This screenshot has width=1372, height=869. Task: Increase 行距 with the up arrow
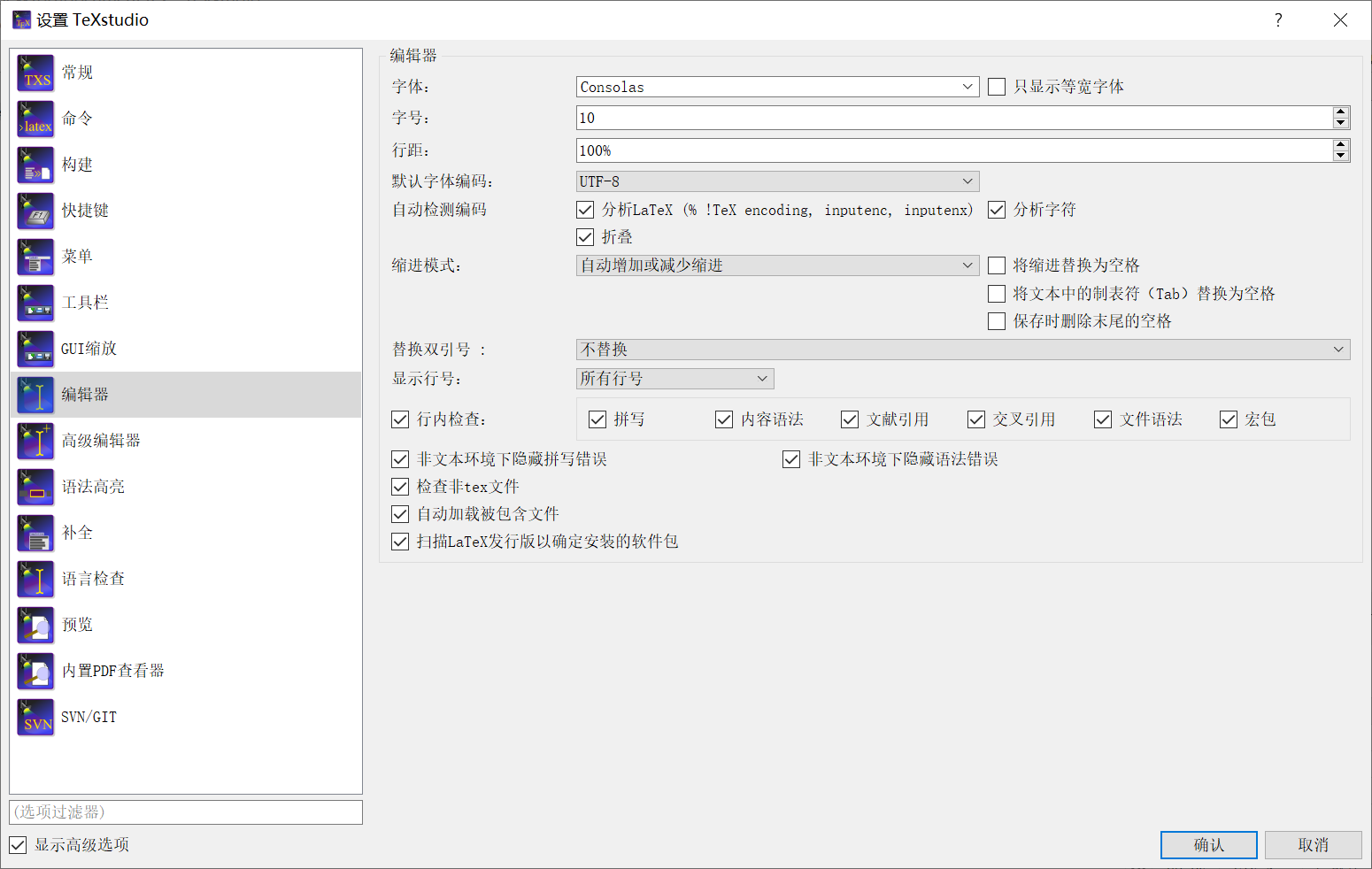click(x=1341, y=145)
